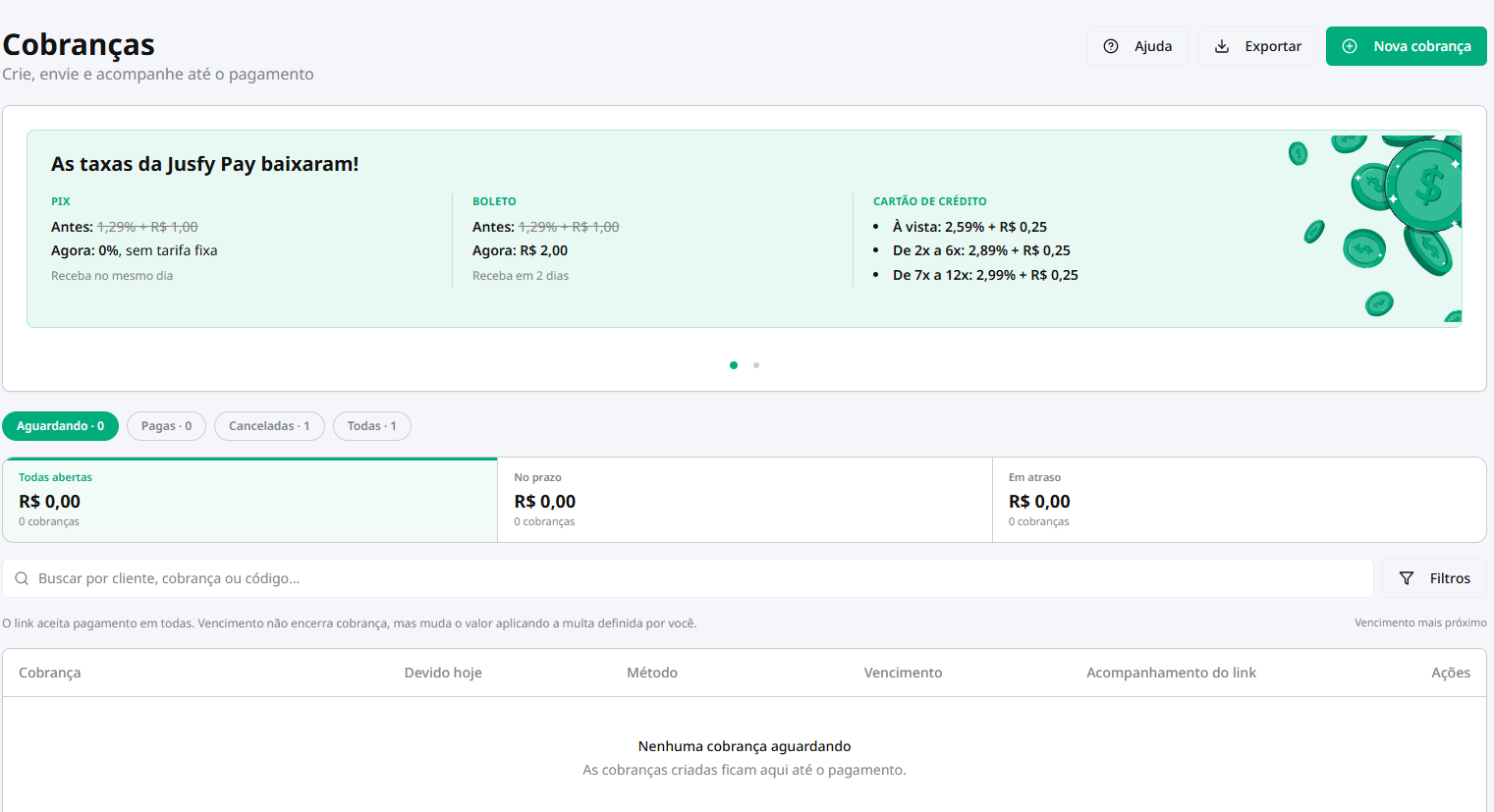Screen dimensions: 1494x812
Task: Click the Nova cobrança button
Action: point(1406,46)
